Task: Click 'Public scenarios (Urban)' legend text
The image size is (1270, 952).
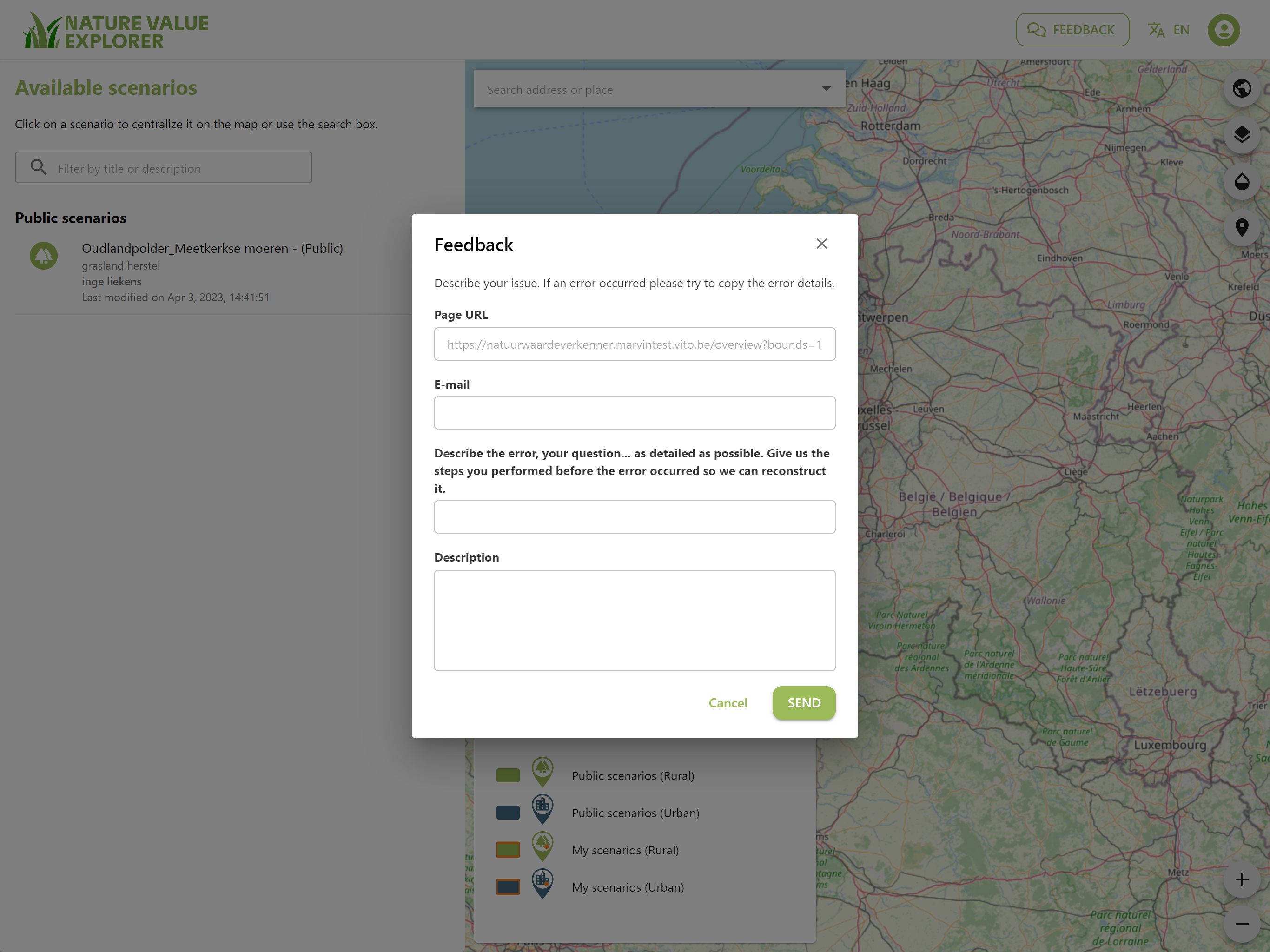Action: (x=635, y=813)
